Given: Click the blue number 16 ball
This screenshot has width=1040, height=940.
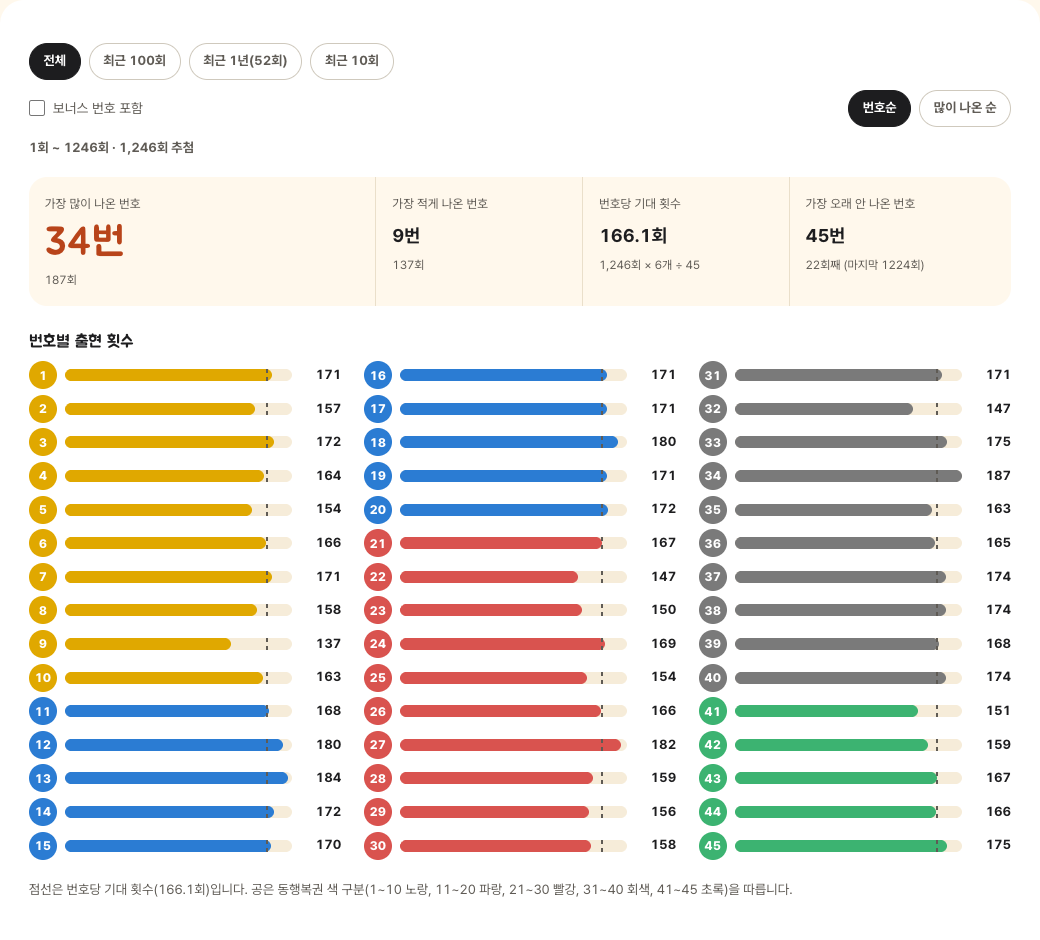Looking at the screenshot, I should pyautogui.click(x=378, y=375).
